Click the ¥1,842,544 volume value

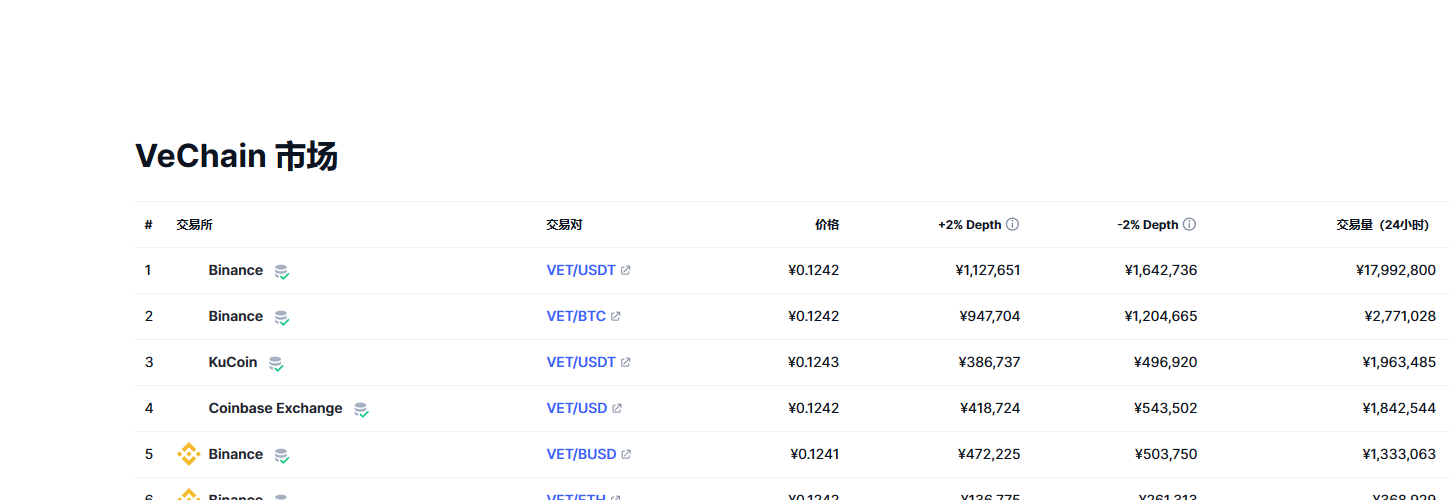[x=1399, y=408]
